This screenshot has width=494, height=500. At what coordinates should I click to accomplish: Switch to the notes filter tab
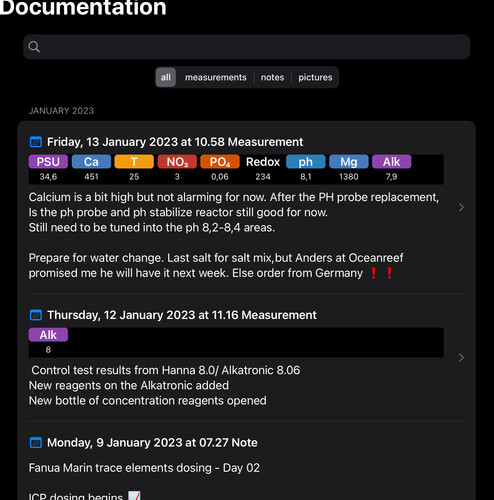click(272, 77)
